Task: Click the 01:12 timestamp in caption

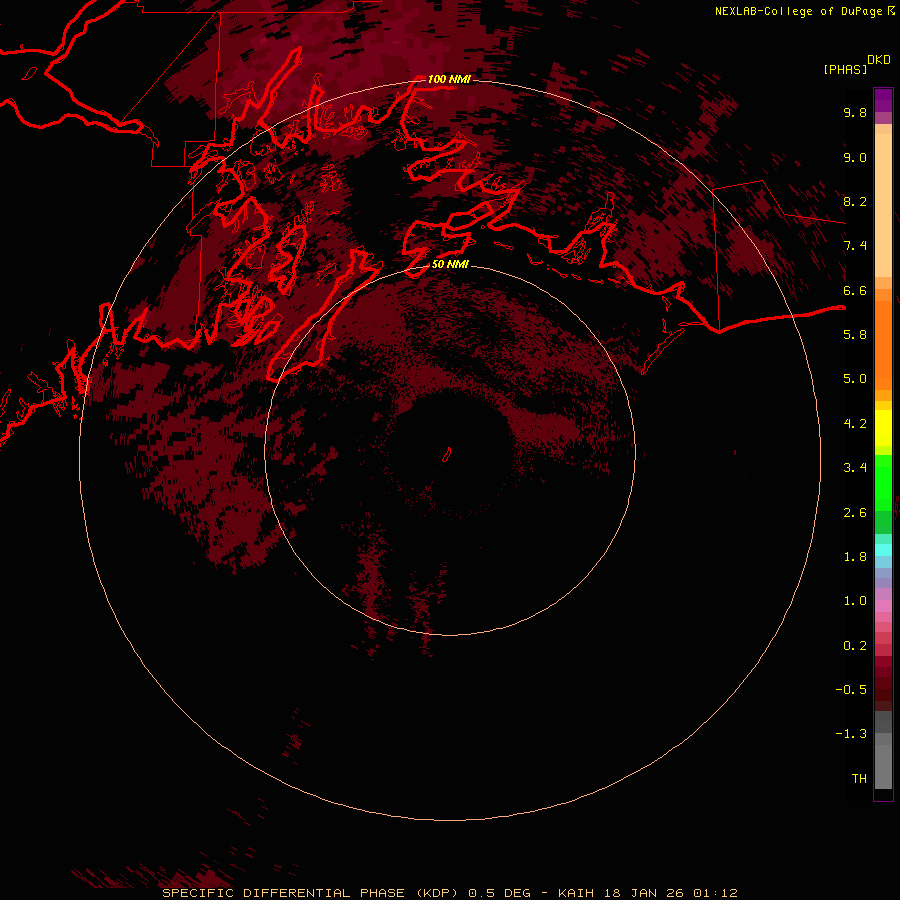Action: (715, 893)
